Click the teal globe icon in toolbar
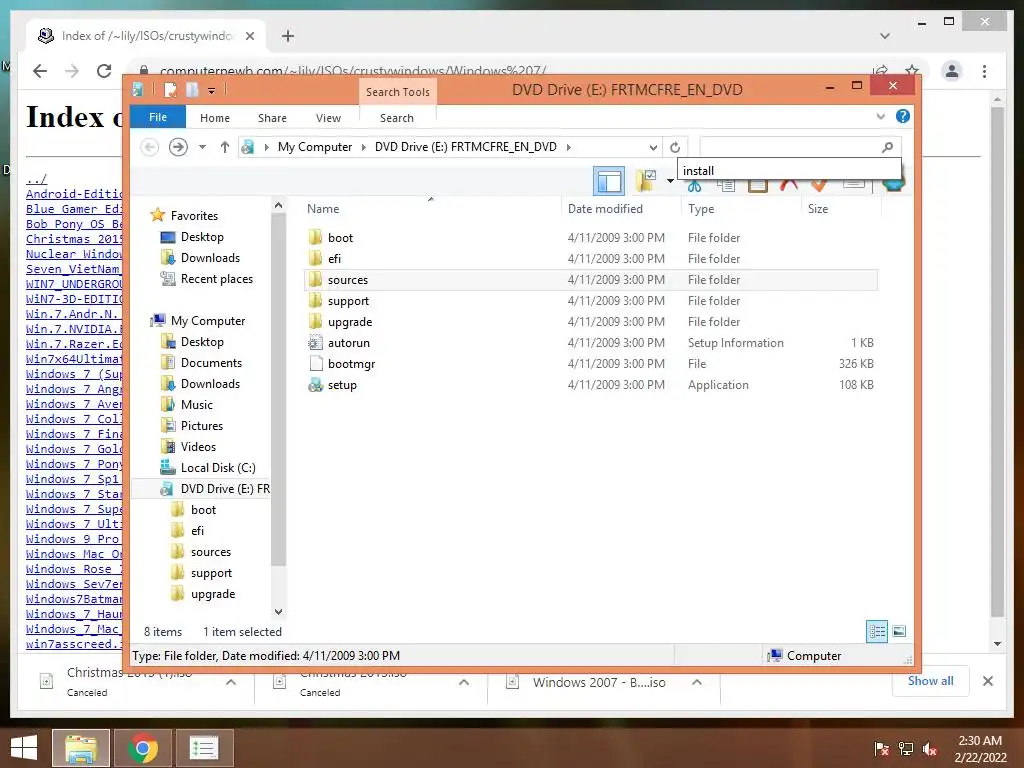The width and height of the screenshot is (1024, 768). (x=893, y=185)
